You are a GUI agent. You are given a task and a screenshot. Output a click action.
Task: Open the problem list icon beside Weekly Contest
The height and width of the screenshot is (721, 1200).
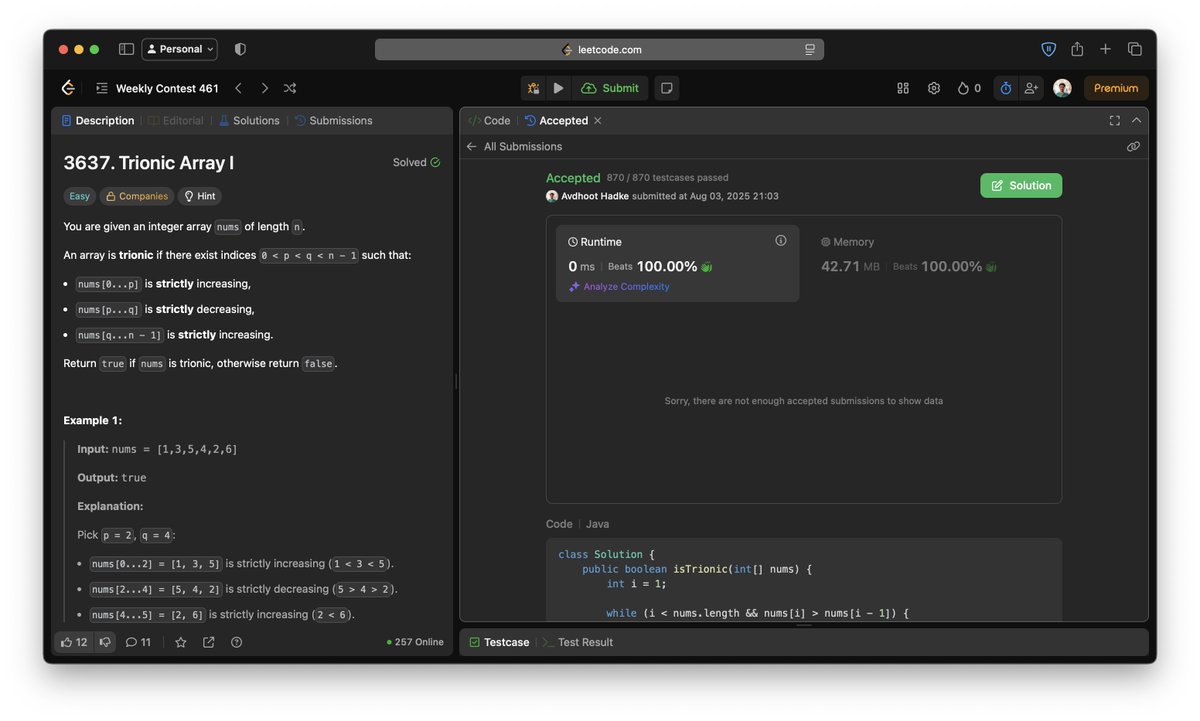point(101,88)
